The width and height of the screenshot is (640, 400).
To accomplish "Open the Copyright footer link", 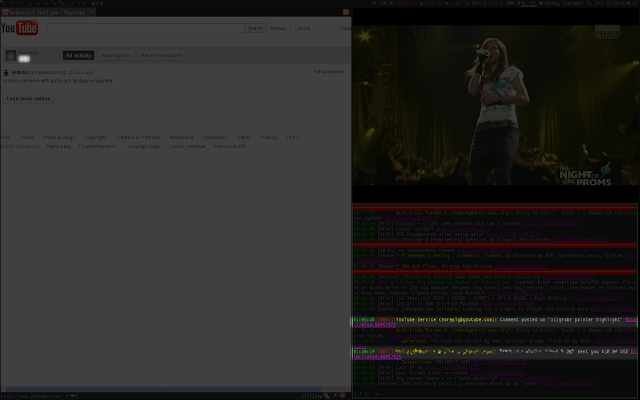I will (x=95, y=138).
